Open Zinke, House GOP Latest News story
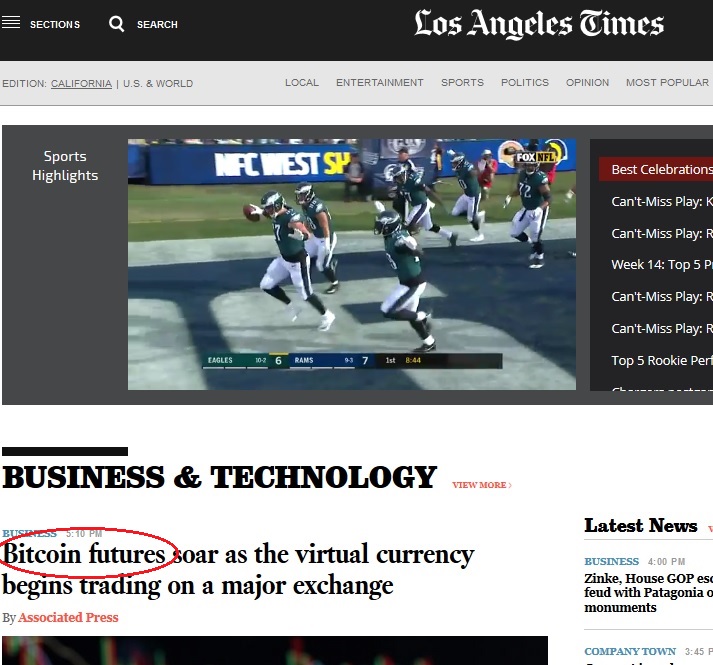The height and width of the screenshot is (665, 713). [x=648, y=592]
